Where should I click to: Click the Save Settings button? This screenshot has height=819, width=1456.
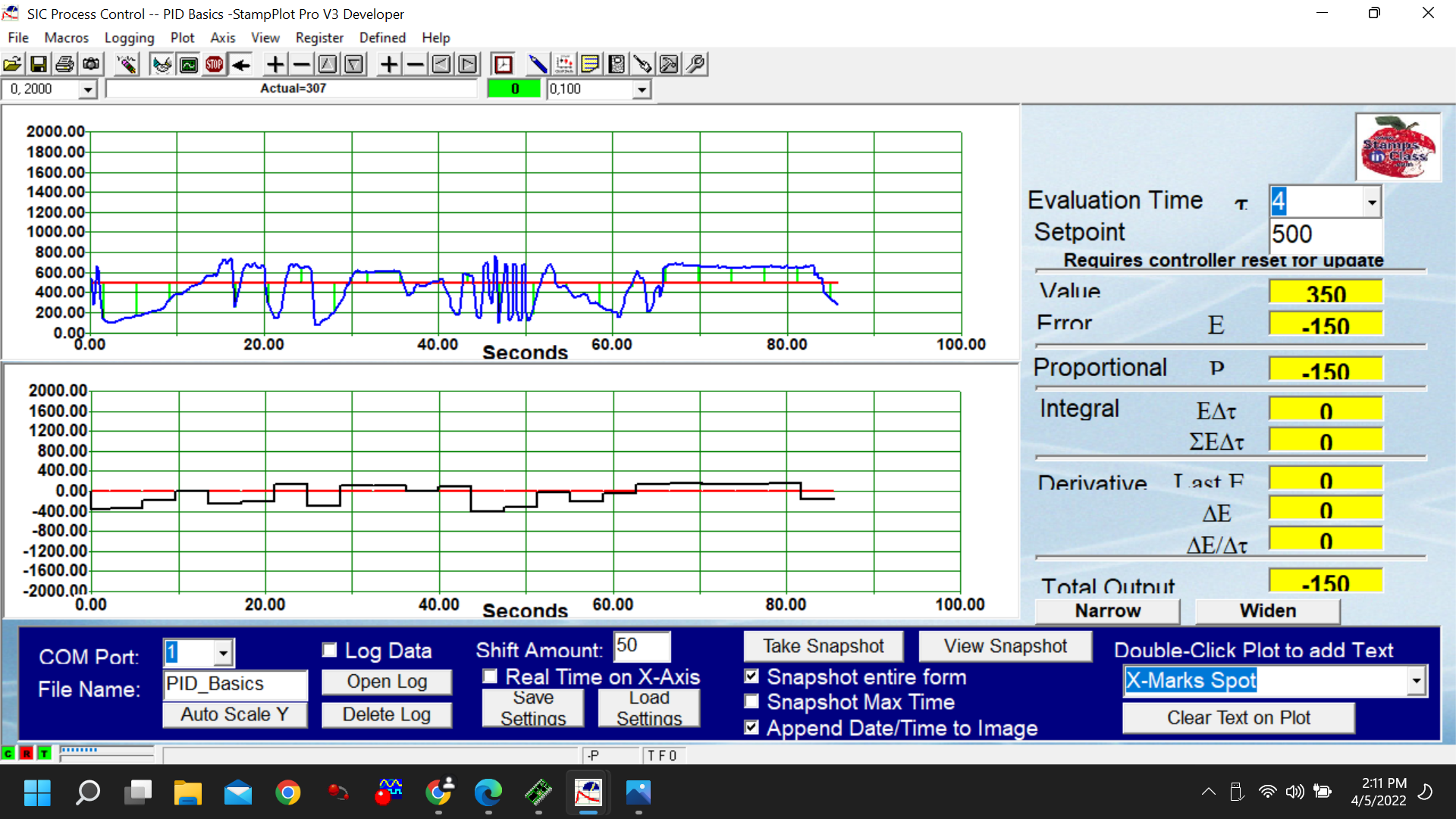pos(533,708)
